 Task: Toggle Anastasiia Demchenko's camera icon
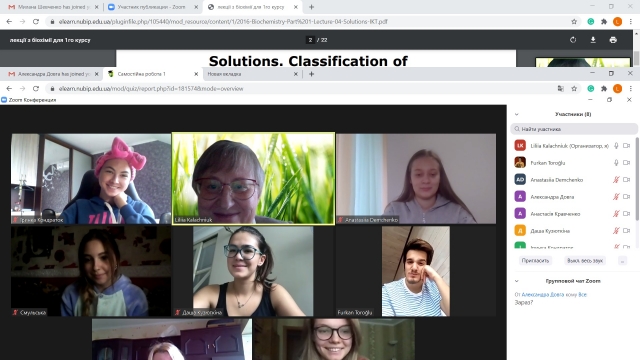pyautogui.click(x=627, y=180)
